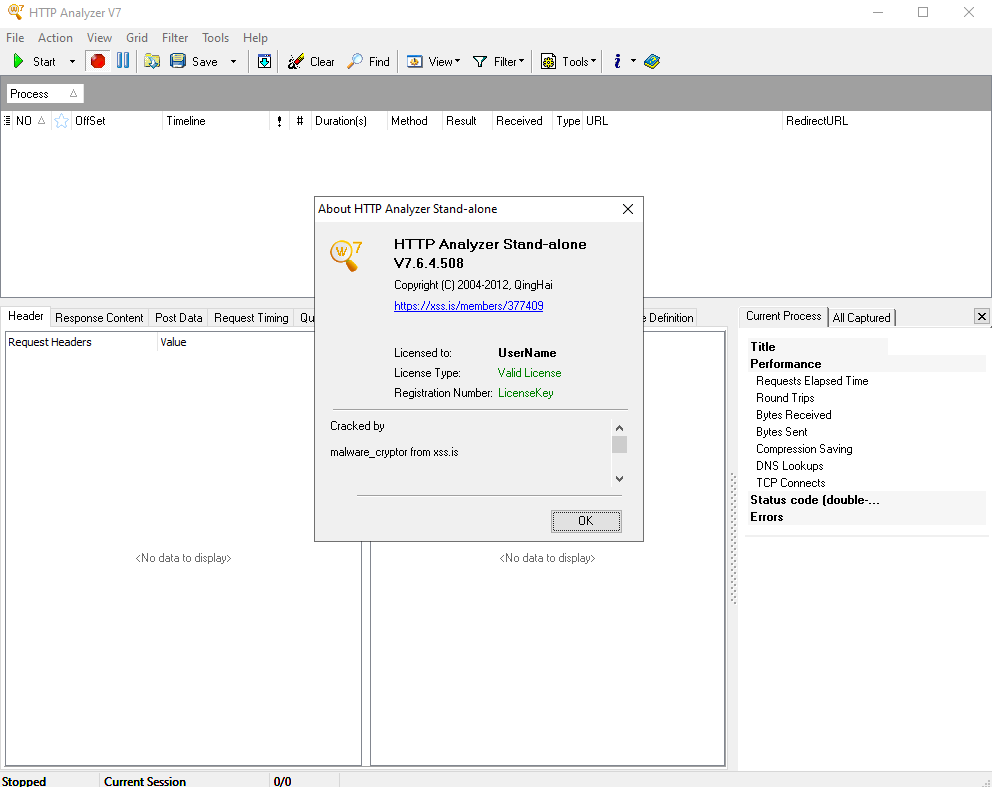This screenshot has width=992, height=787.
Task: Click the credits scrollbar down arrow
Action: [x=619, y=478]
